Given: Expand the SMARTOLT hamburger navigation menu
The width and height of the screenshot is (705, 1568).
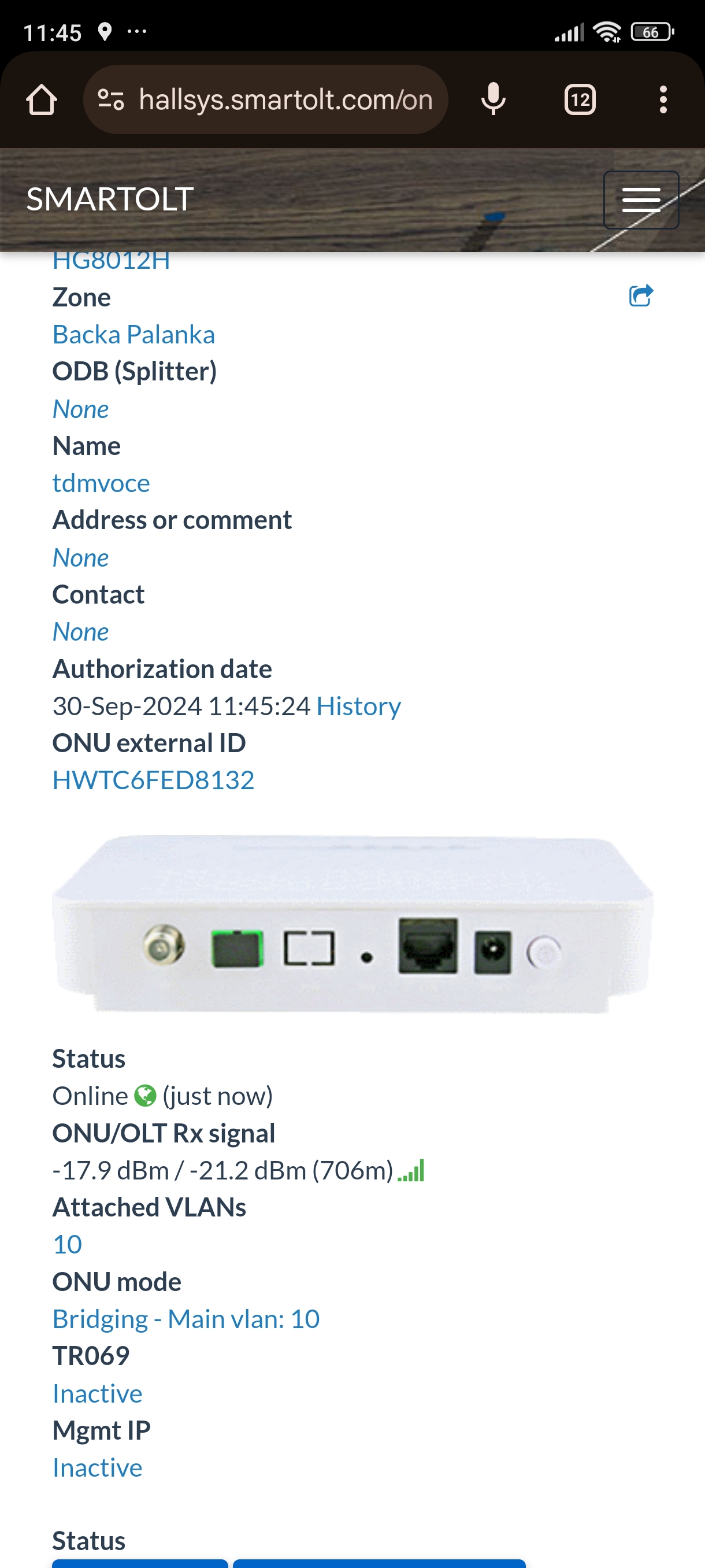Looking at the screenshot, I should coord(641,199).
